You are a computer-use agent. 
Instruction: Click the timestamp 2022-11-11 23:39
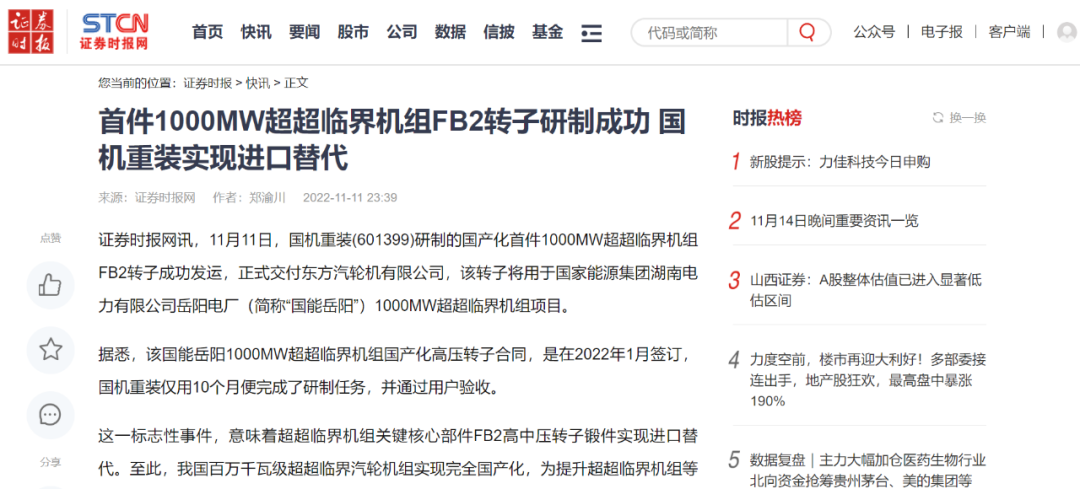[350, 198]
